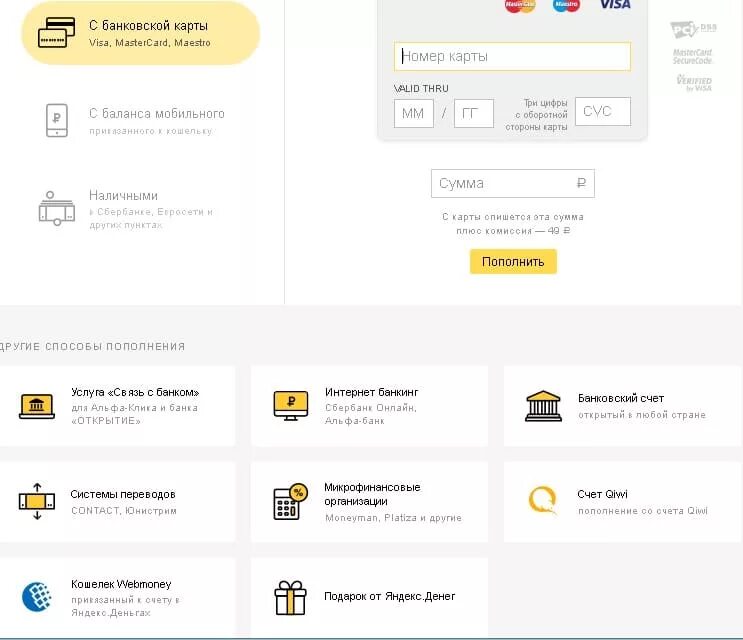
Task: Click the transfer arrows icon
Action: 37,501
